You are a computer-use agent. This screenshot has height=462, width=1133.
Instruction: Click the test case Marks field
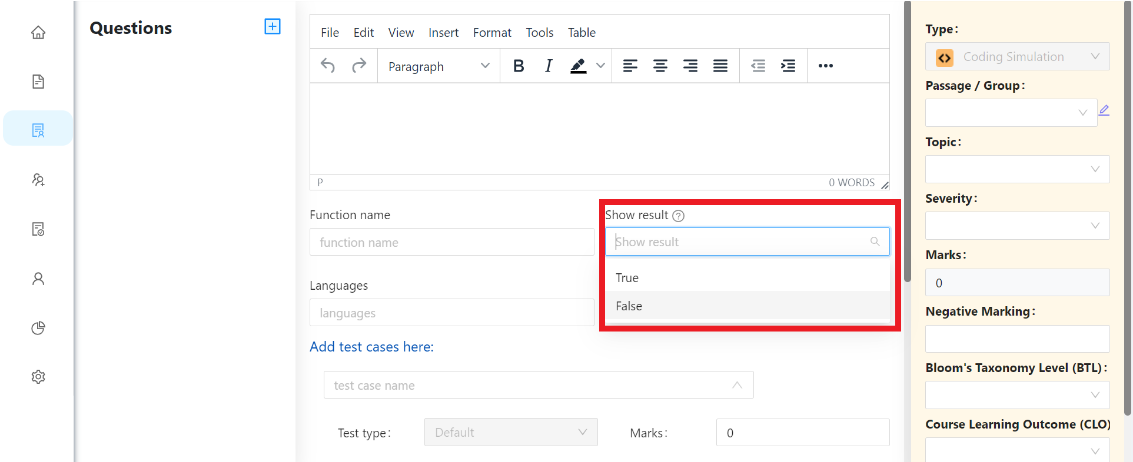pos(803,432)
